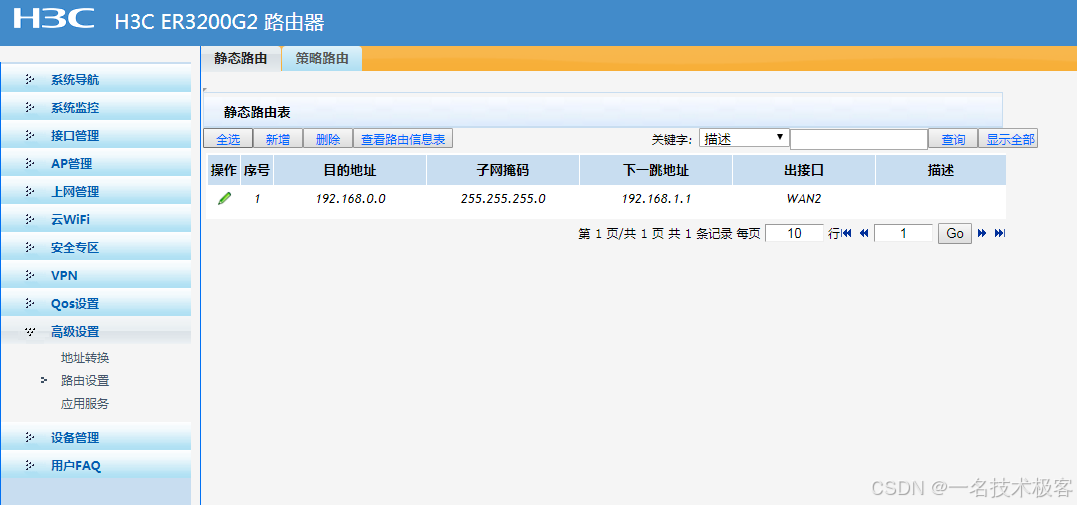1077x505 pixels.
Task: Open the 地址转换 submenu item
Action: pyautogui.click(x=85, y=358)
